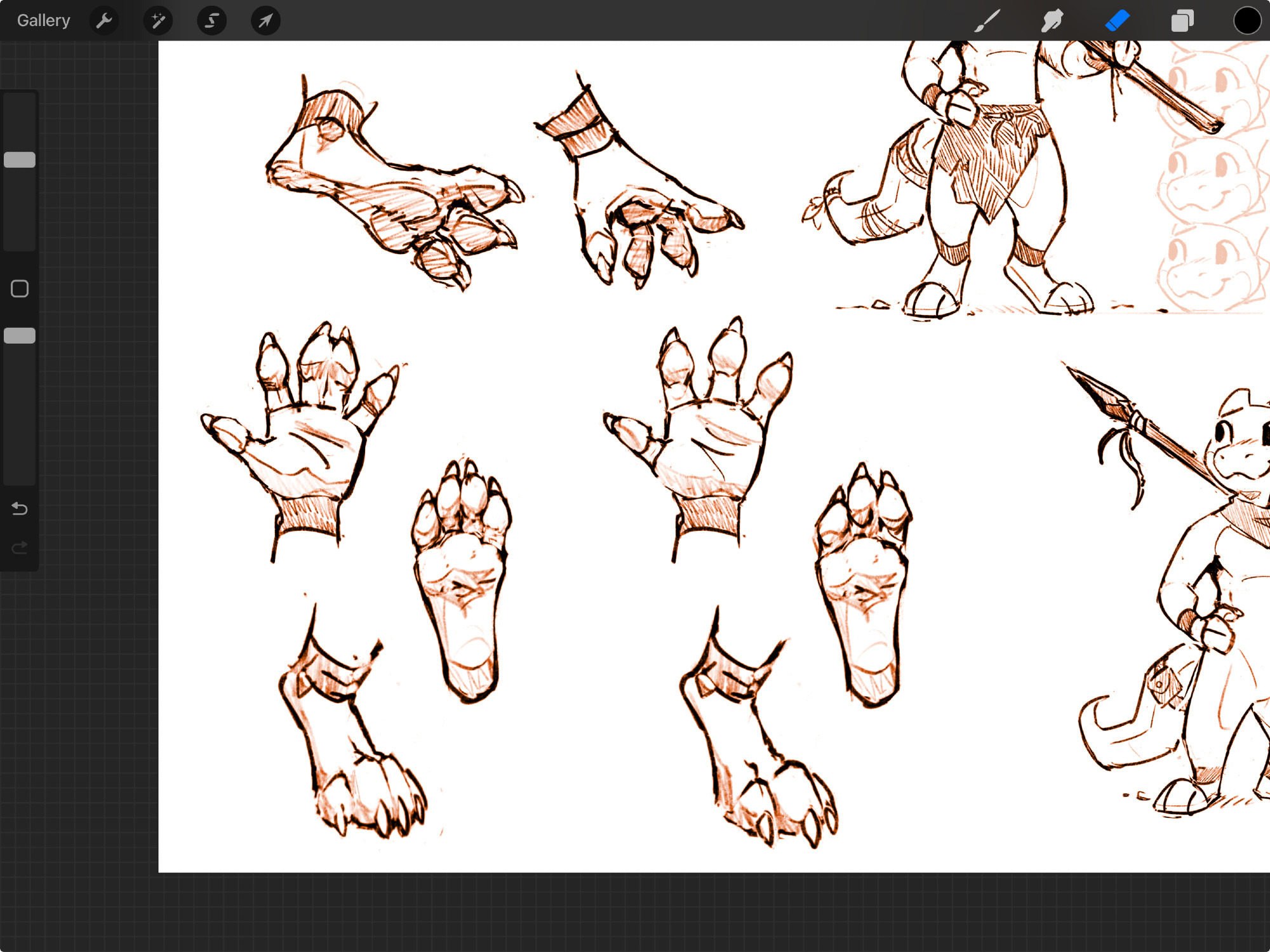Redo the last undone stroke
This screenshot has height=952, width=1270.
[x=20, y=547]
